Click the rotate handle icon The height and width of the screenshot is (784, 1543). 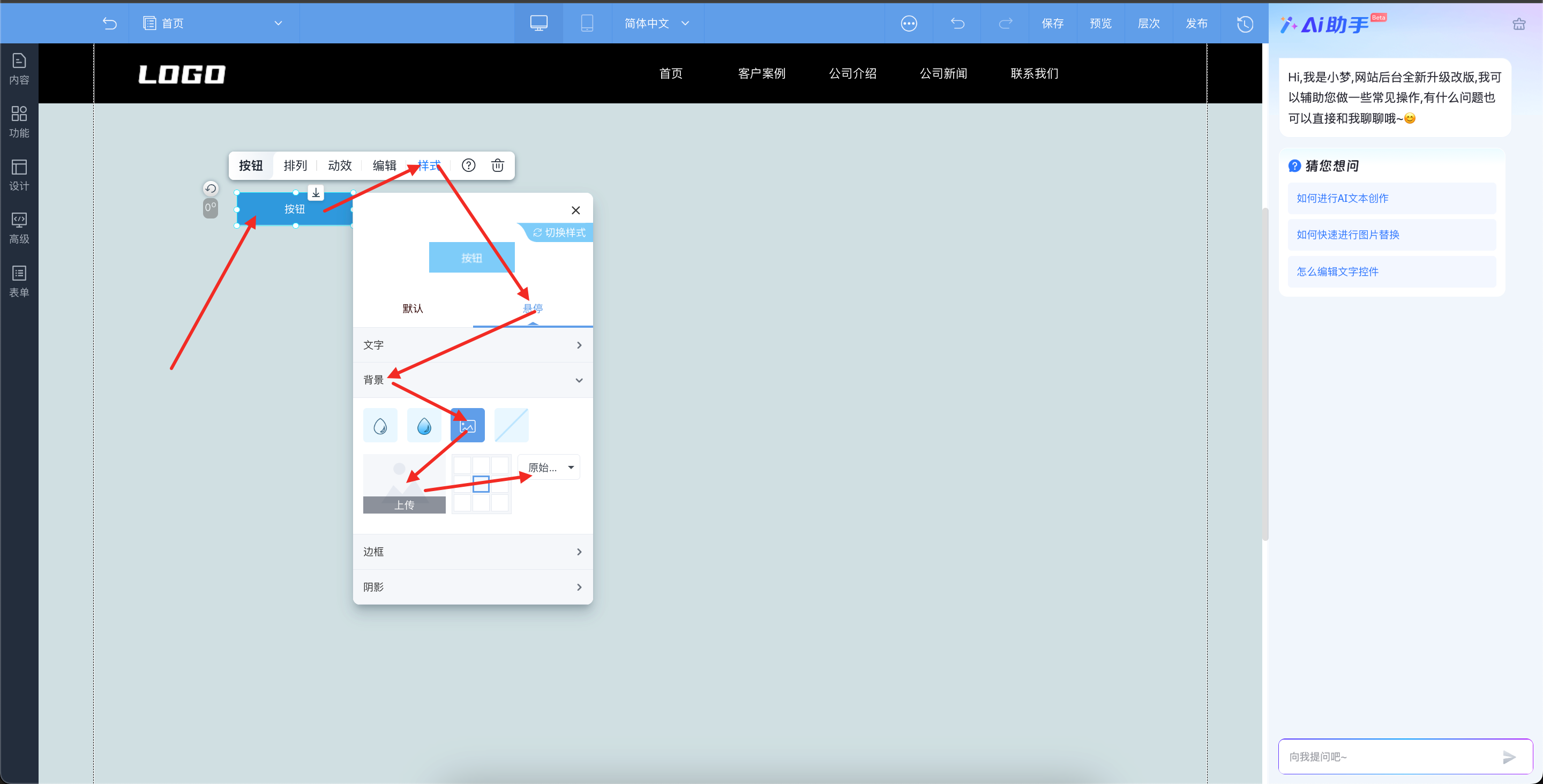pyautogui.click(x=210, y=189)
